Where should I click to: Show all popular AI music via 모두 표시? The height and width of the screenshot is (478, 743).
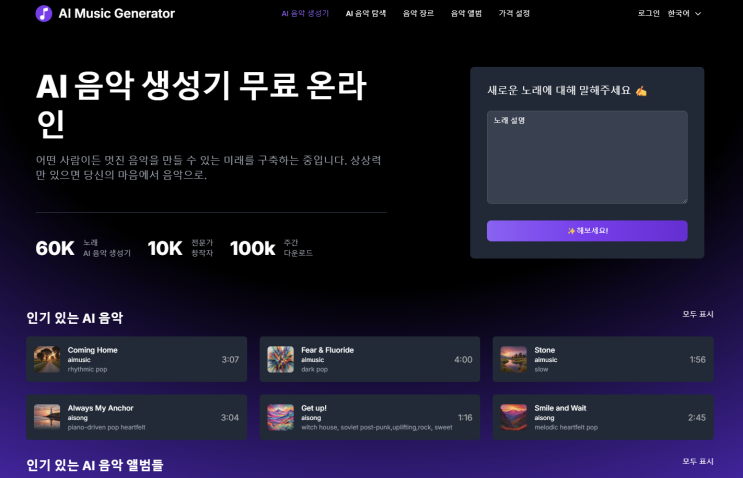coord(698,314)
